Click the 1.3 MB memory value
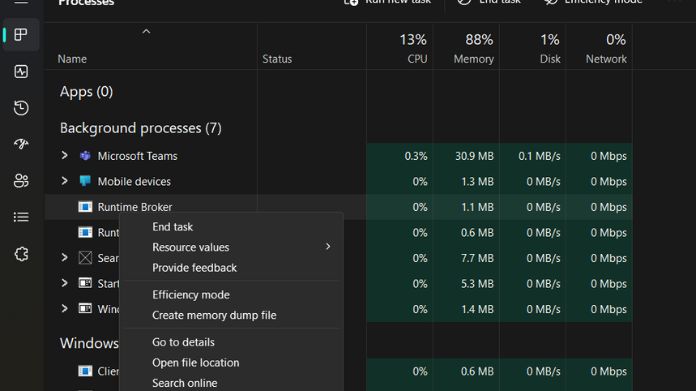The height and width of the screenshot is (391, 696). point(477,181)
